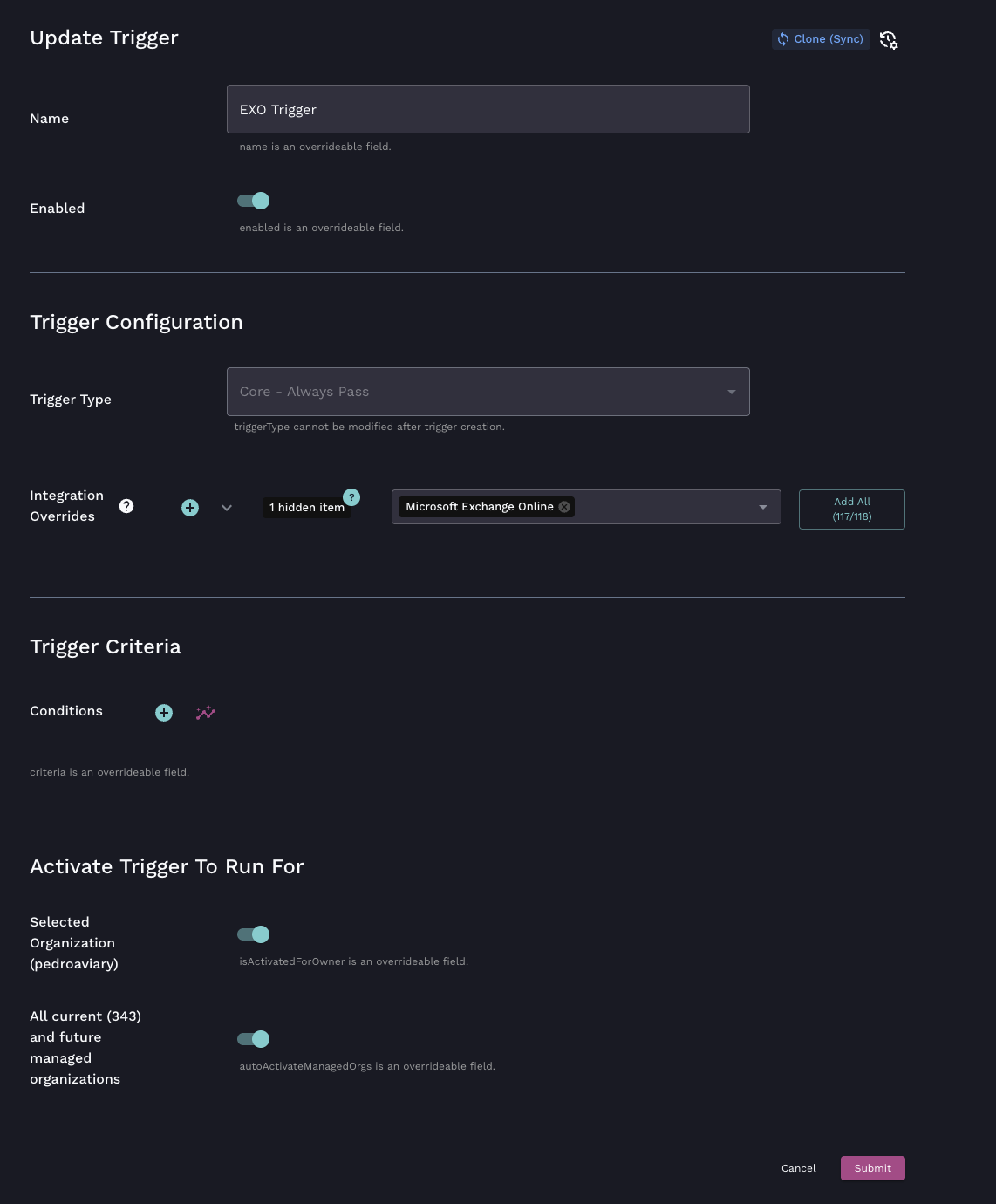Click the magic wand icon beside Conditions

[206, 713]
